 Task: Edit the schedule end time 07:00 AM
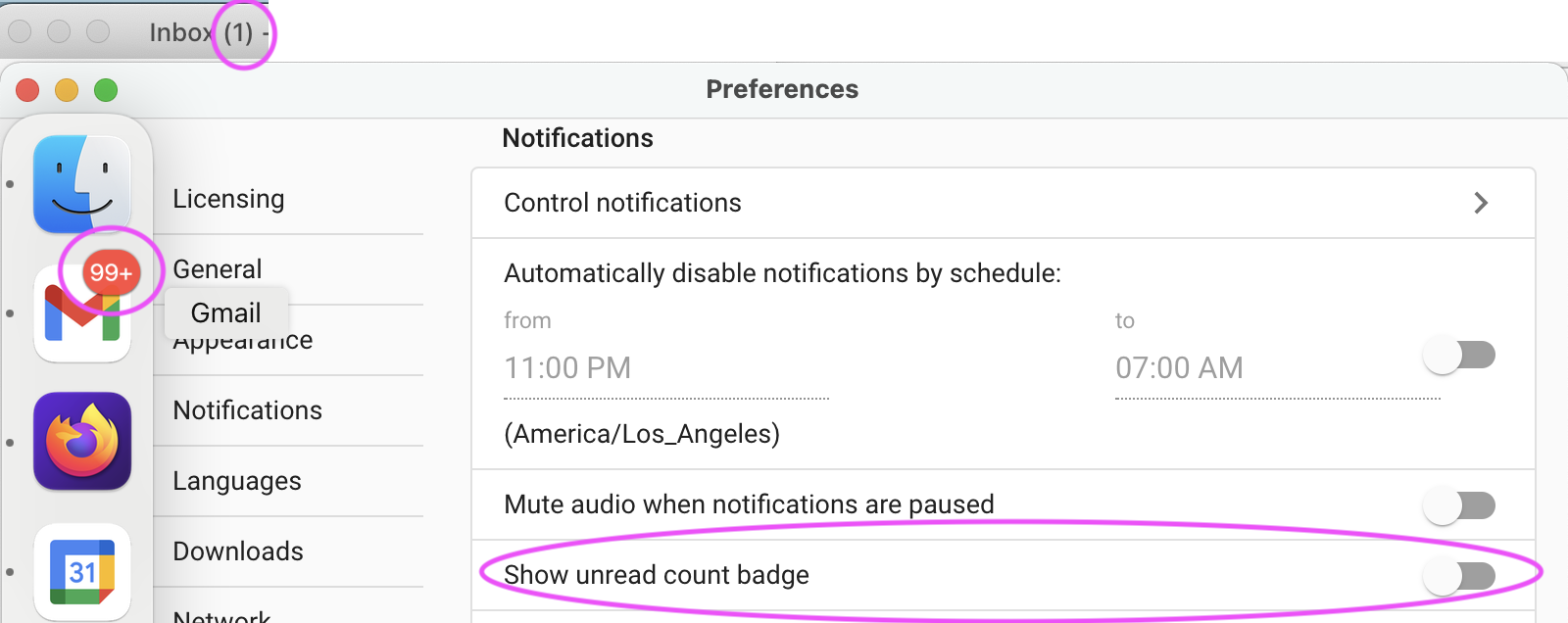point(1180,367)
